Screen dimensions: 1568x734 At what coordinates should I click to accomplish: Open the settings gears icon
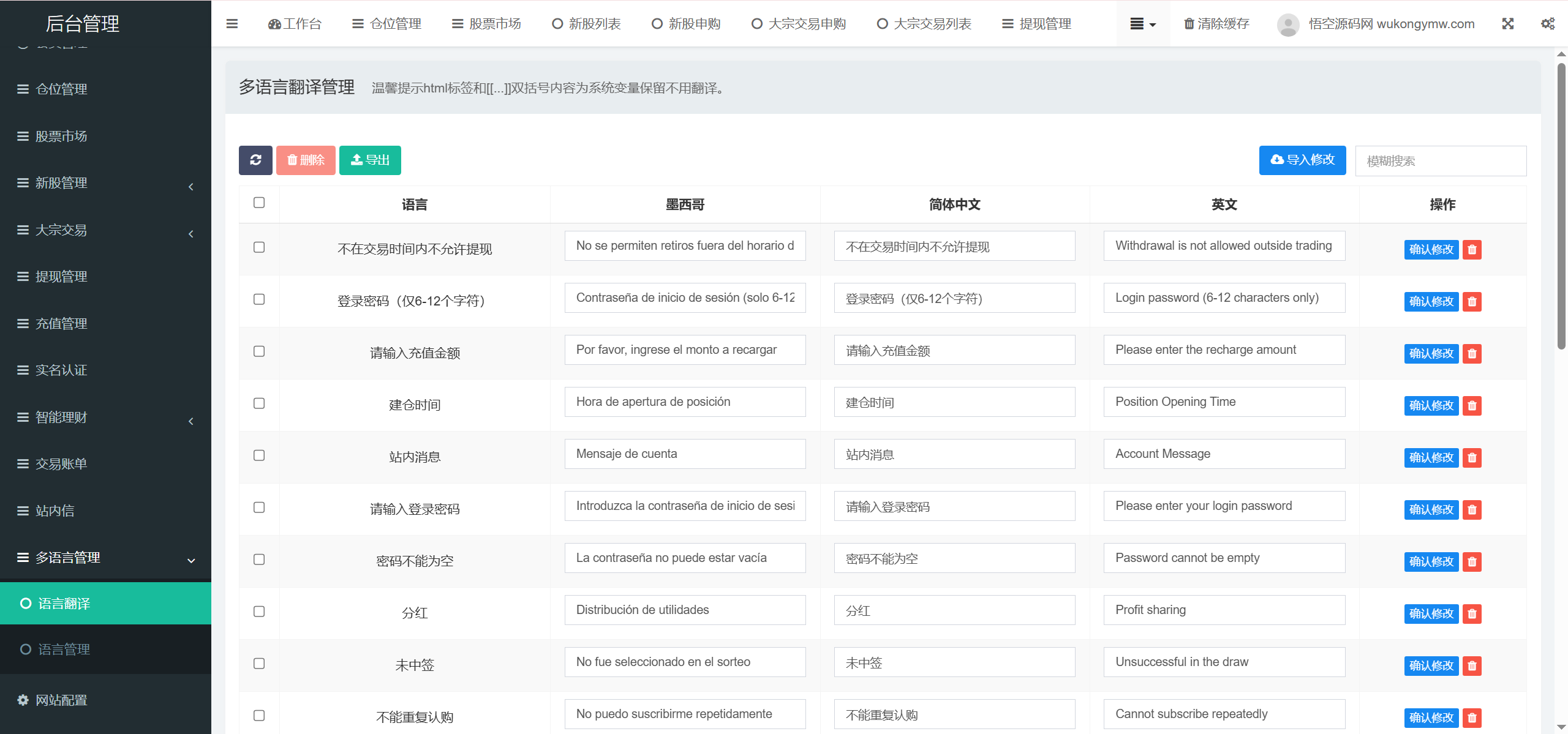[x=1548, y=24]
